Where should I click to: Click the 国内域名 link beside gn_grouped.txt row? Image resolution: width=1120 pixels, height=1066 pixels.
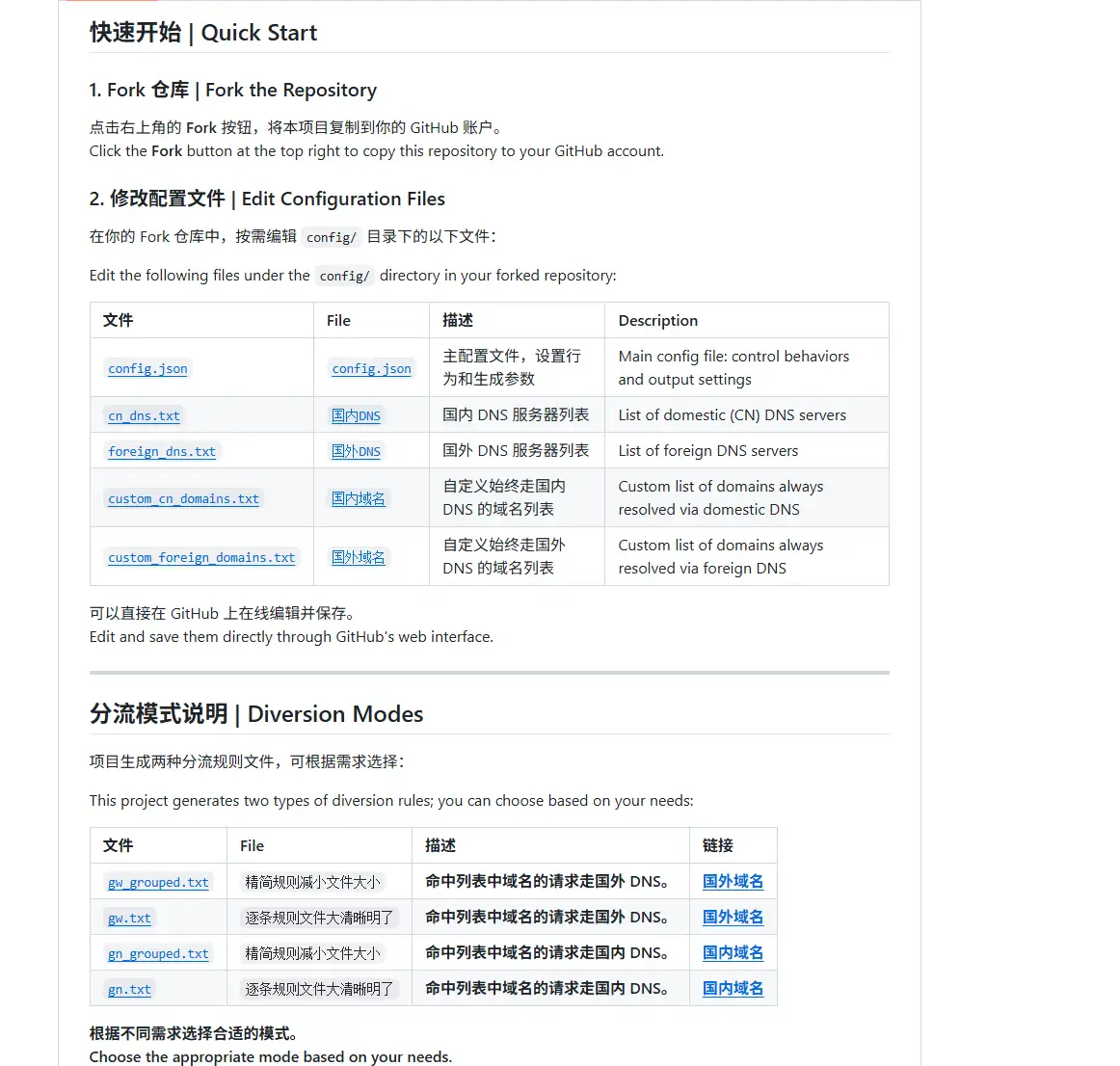click(733, 952)
